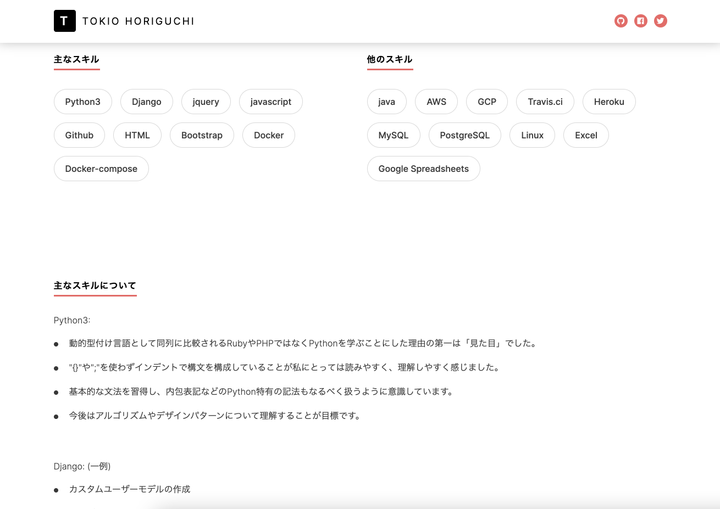720x509 pixels.
Task: Click bullet text starting with 動的型付け言語
Action: (303, 343)
